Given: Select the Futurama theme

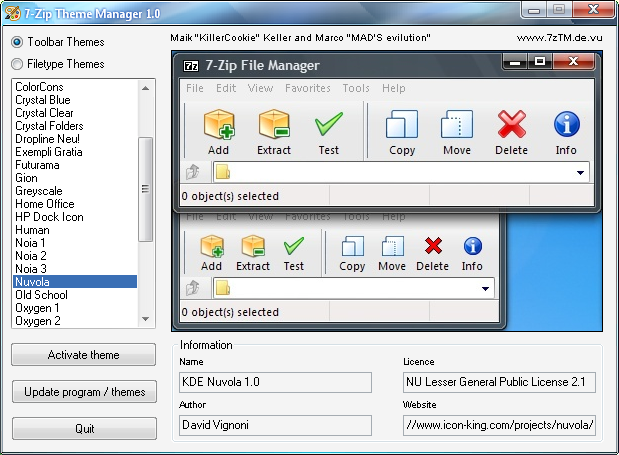Looking at the screenshot, I should (x=75, y=165).
